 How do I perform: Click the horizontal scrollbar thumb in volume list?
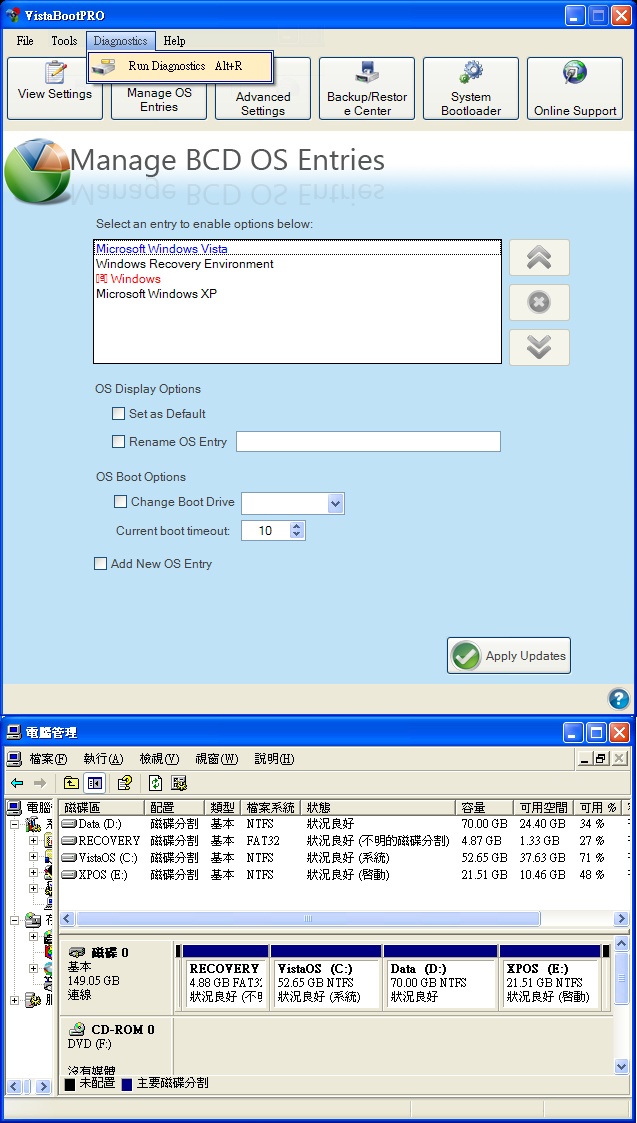pos(308,918)
